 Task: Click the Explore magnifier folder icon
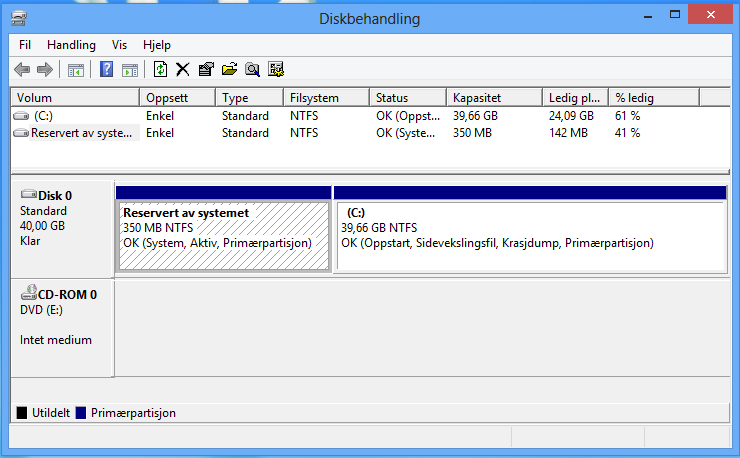[252, 69]
